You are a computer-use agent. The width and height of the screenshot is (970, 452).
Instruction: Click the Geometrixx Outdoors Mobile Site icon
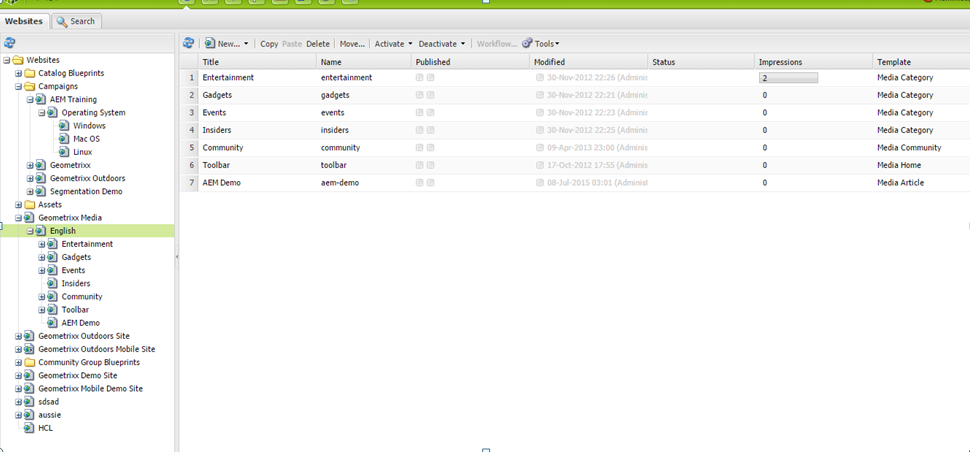pyautogui.click(x=29, y=349)
